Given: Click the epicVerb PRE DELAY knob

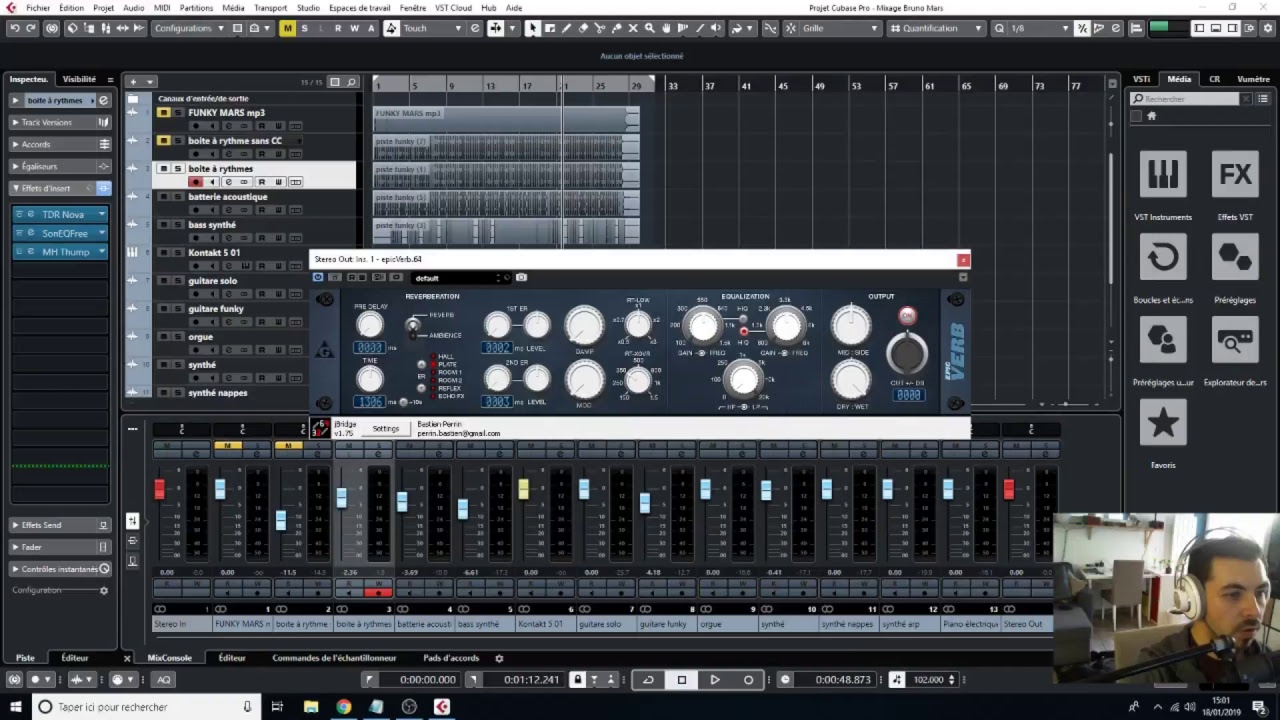Looking at the screenshot, I should [370, 324].
